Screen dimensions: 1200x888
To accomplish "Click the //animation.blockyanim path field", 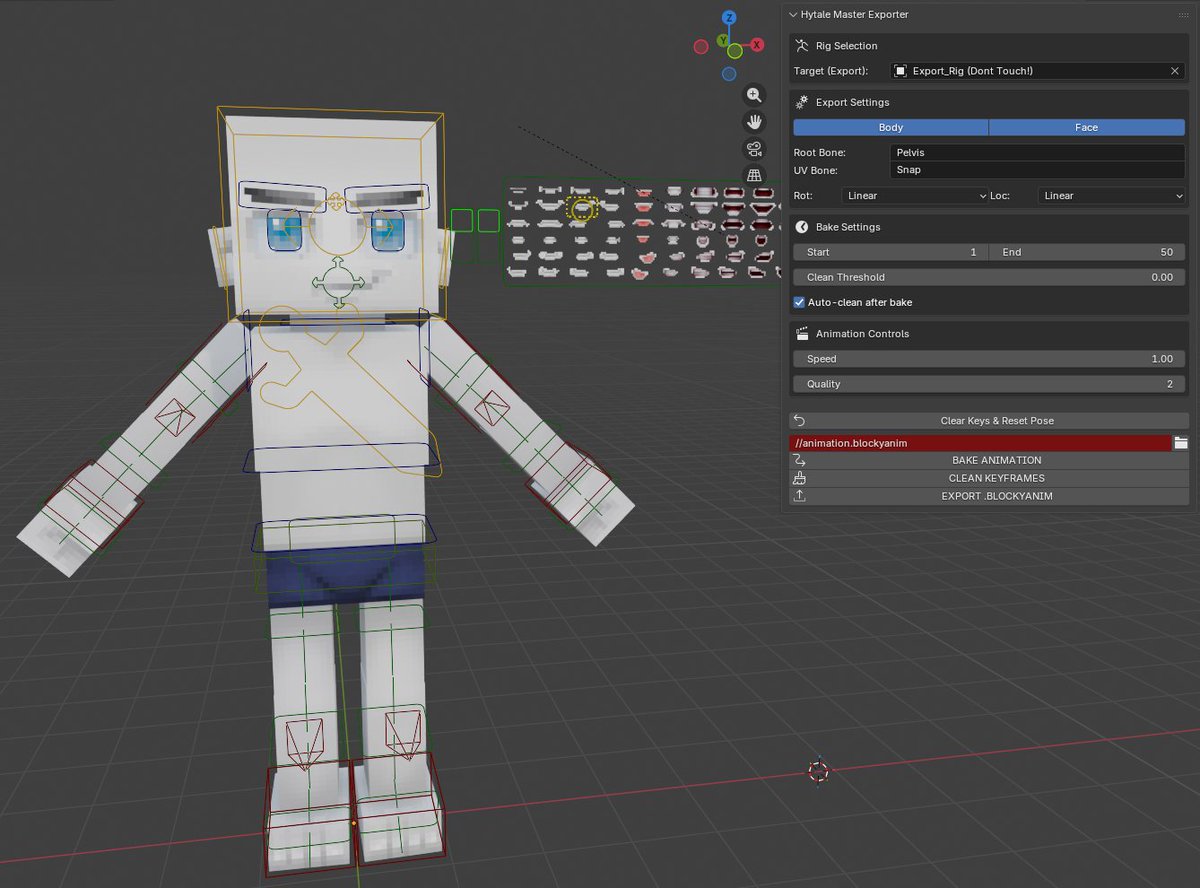I will (980, 443).
